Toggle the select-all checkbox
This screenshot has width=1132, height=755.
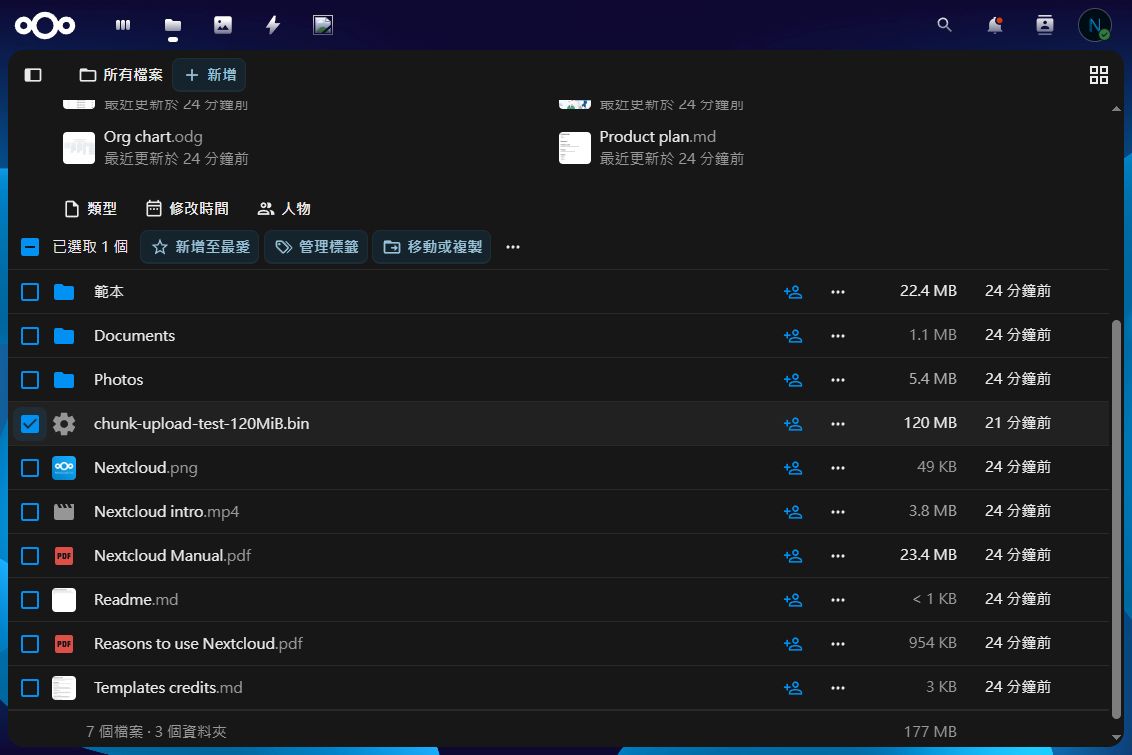tap(30, 247)
